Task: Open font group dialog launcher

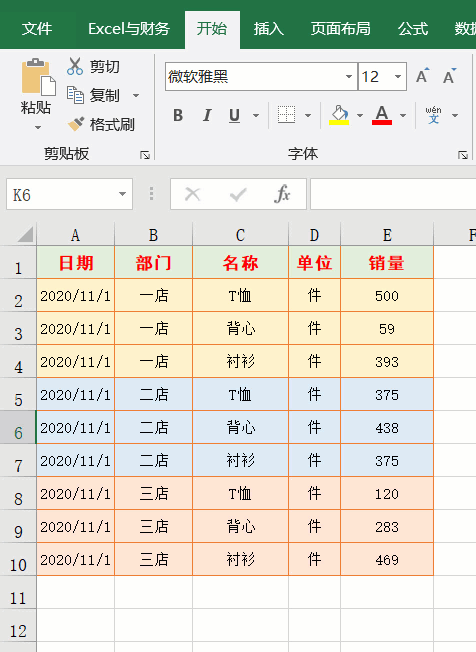Action: (x=463, y=156)
